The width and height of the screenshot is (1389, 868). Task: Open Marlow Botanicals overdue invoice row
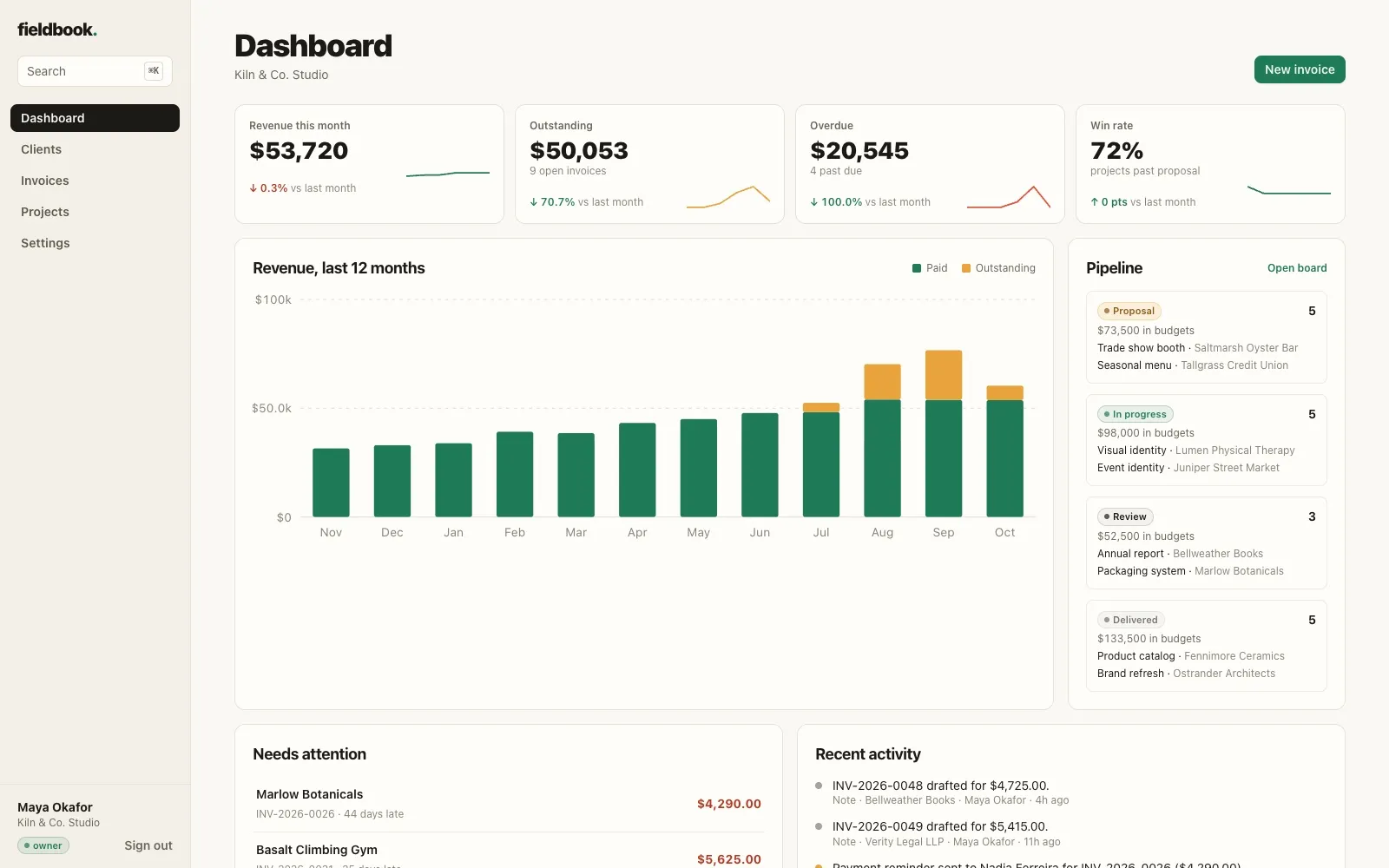point(509,804)
